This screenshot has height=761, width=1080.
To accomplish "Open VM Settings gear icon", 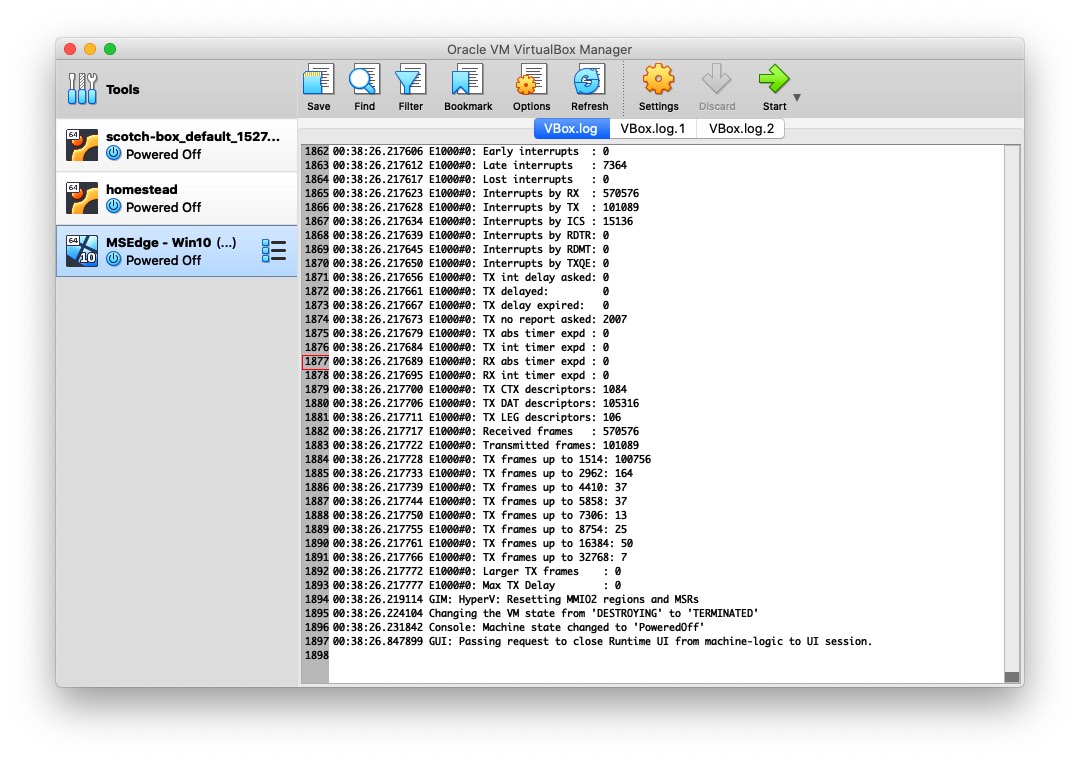I will (x=658, y=80).
